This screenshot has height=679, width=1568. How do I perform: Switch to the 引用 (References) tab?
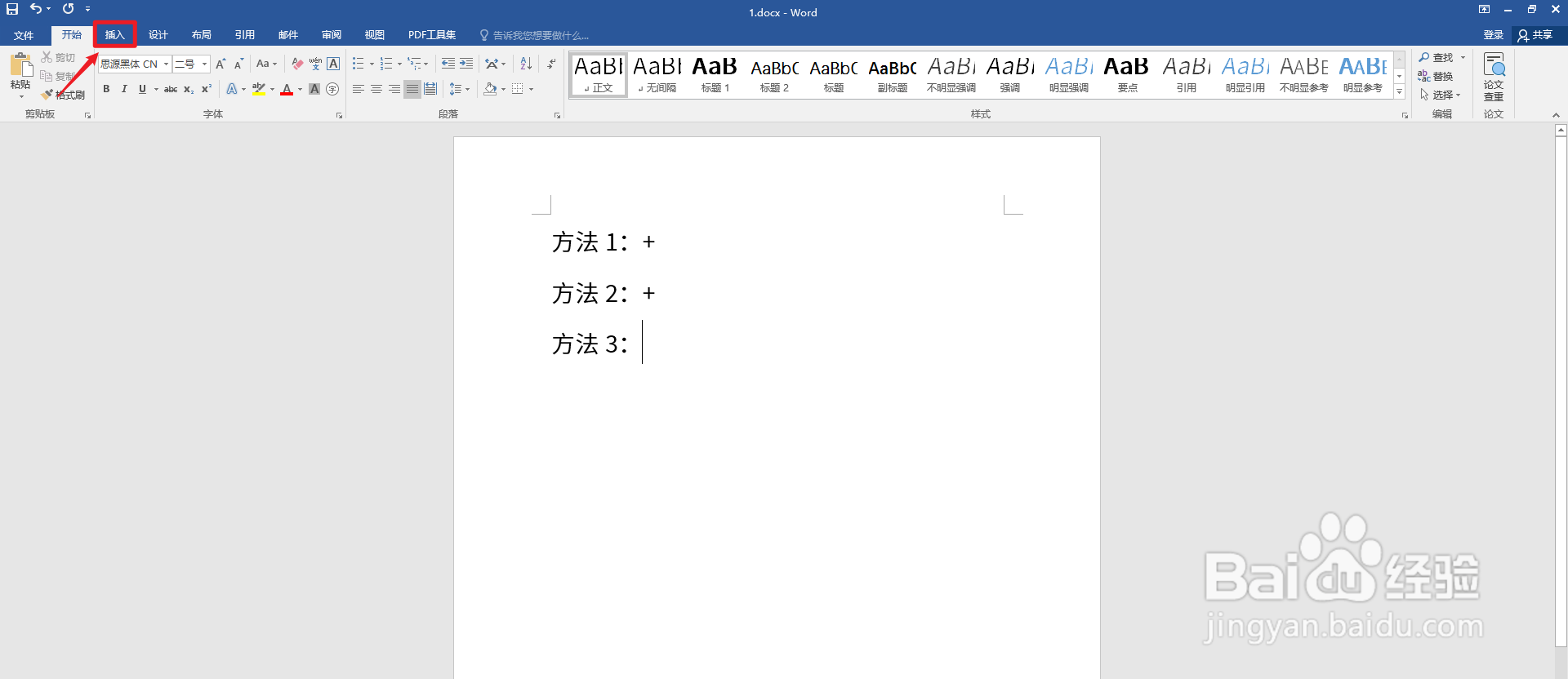(x=245, y=35)
